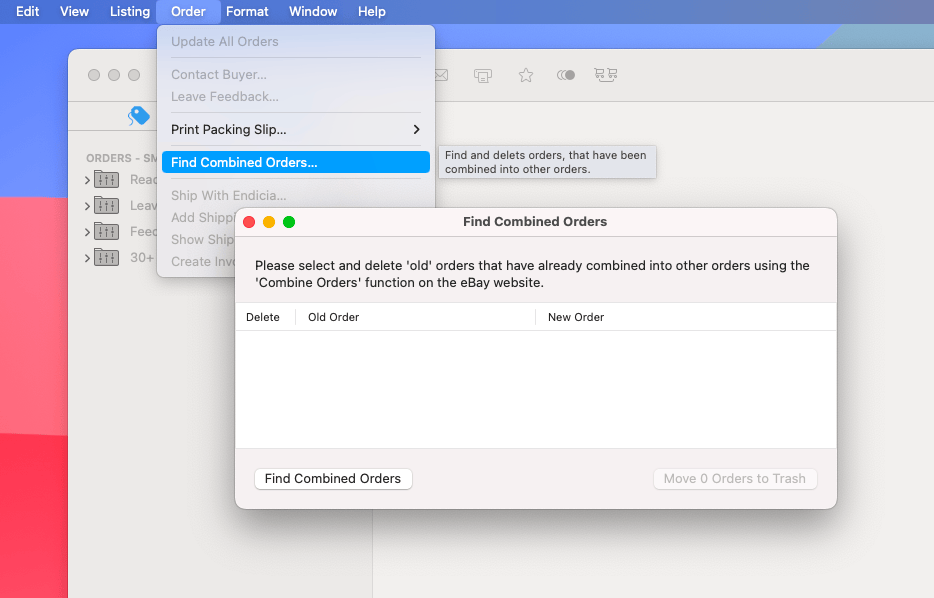Screen dimensions: 934x598
Task: Open the Print Packing Slip submenu
Action: click(x=295, y=130)
